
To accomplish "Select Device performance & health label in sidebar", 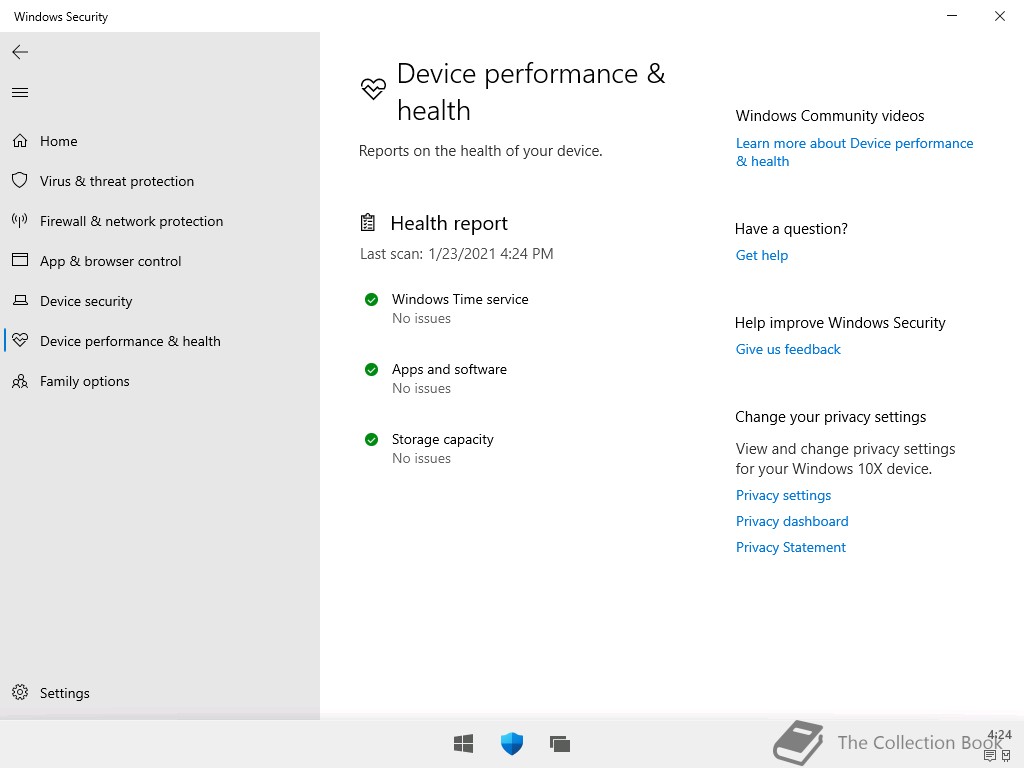I will tap(130, 341).
